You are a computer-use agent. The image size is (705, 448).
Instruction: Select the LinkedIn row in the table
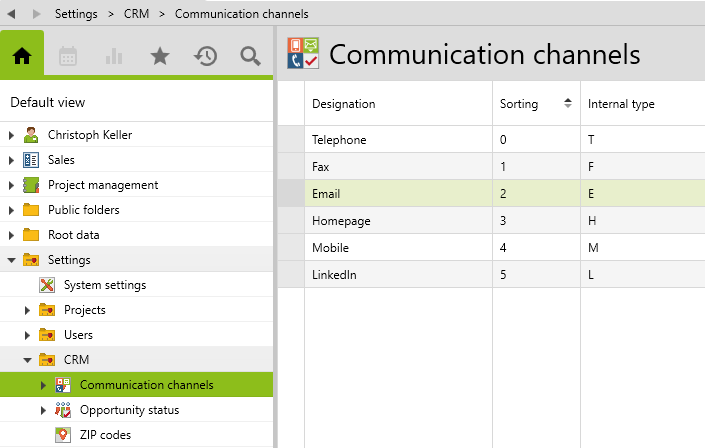pos(334,274)
